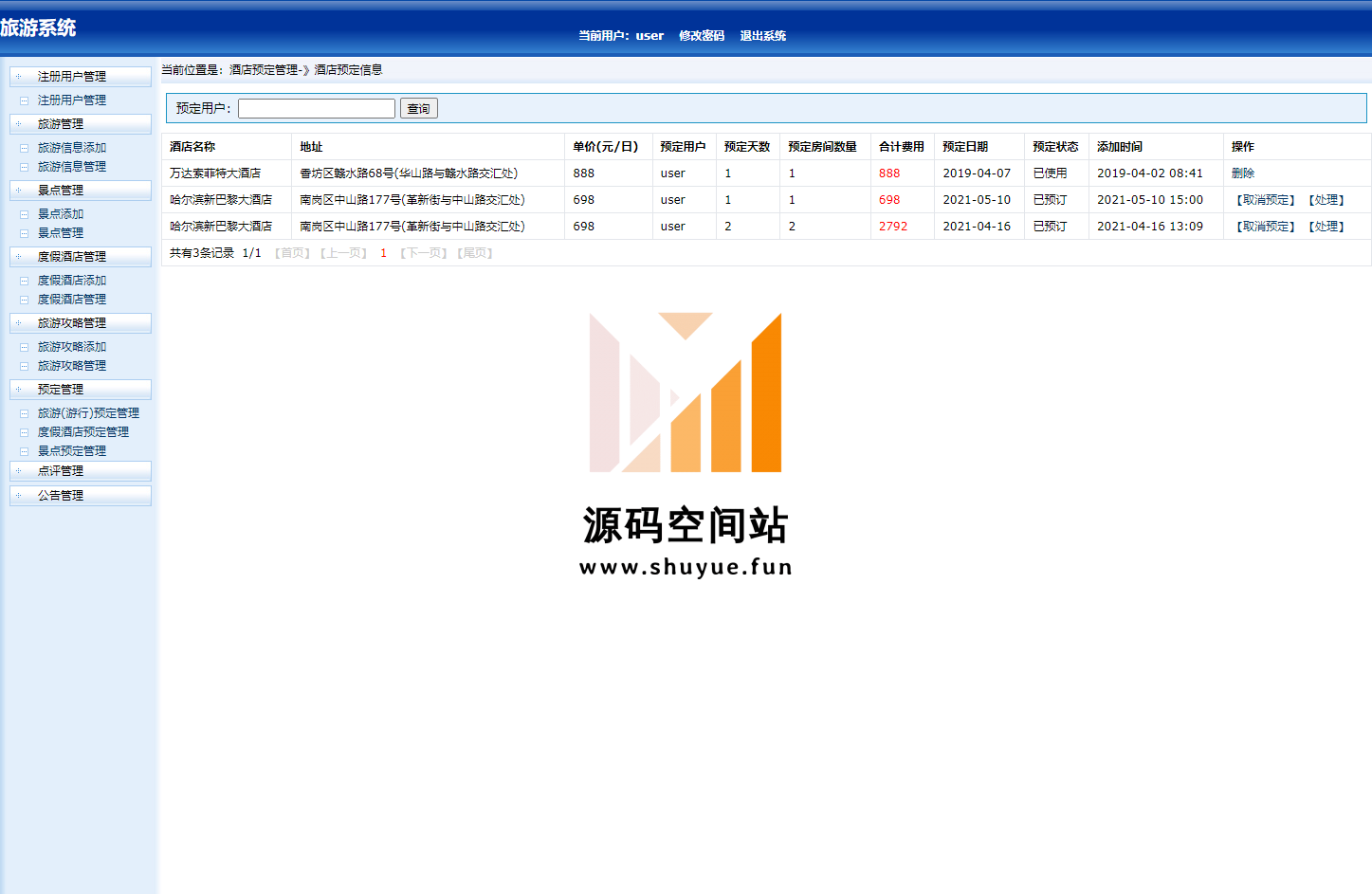Select page number 1 in pagination

point(383,253)
